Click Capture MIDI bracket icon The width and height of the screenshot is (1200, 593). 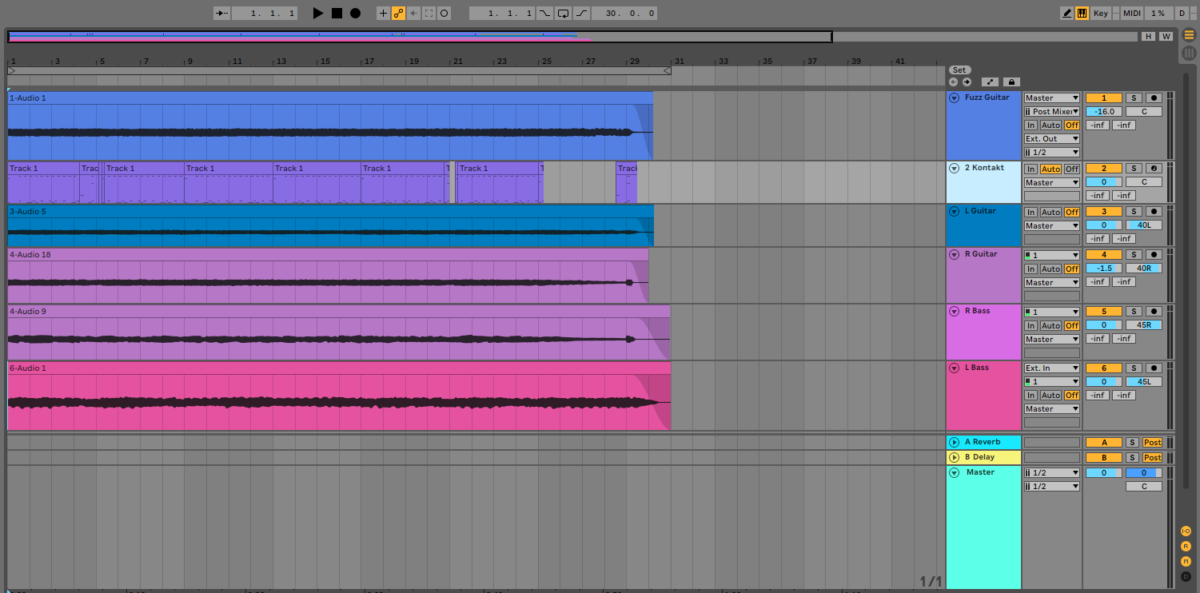(429, 13)
